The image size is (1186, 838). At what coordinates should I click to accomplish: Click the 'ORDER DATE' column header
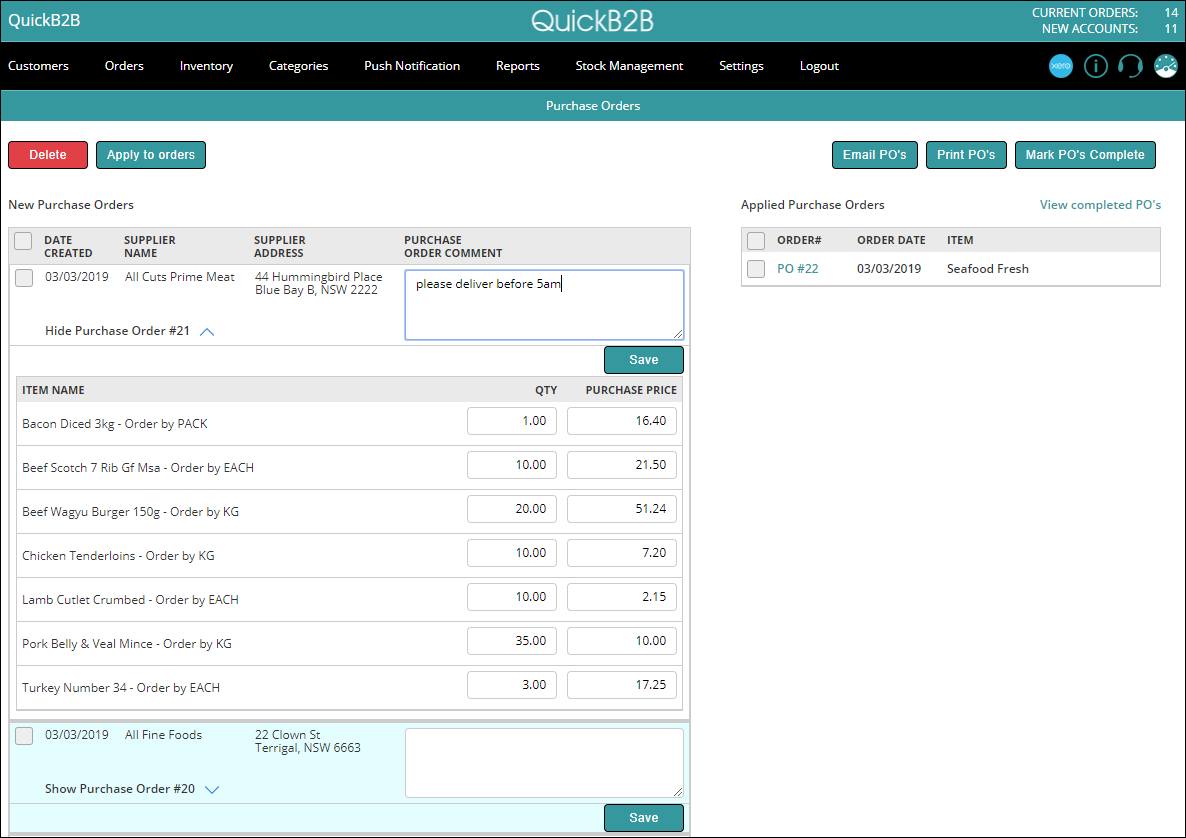click(891, 241)
